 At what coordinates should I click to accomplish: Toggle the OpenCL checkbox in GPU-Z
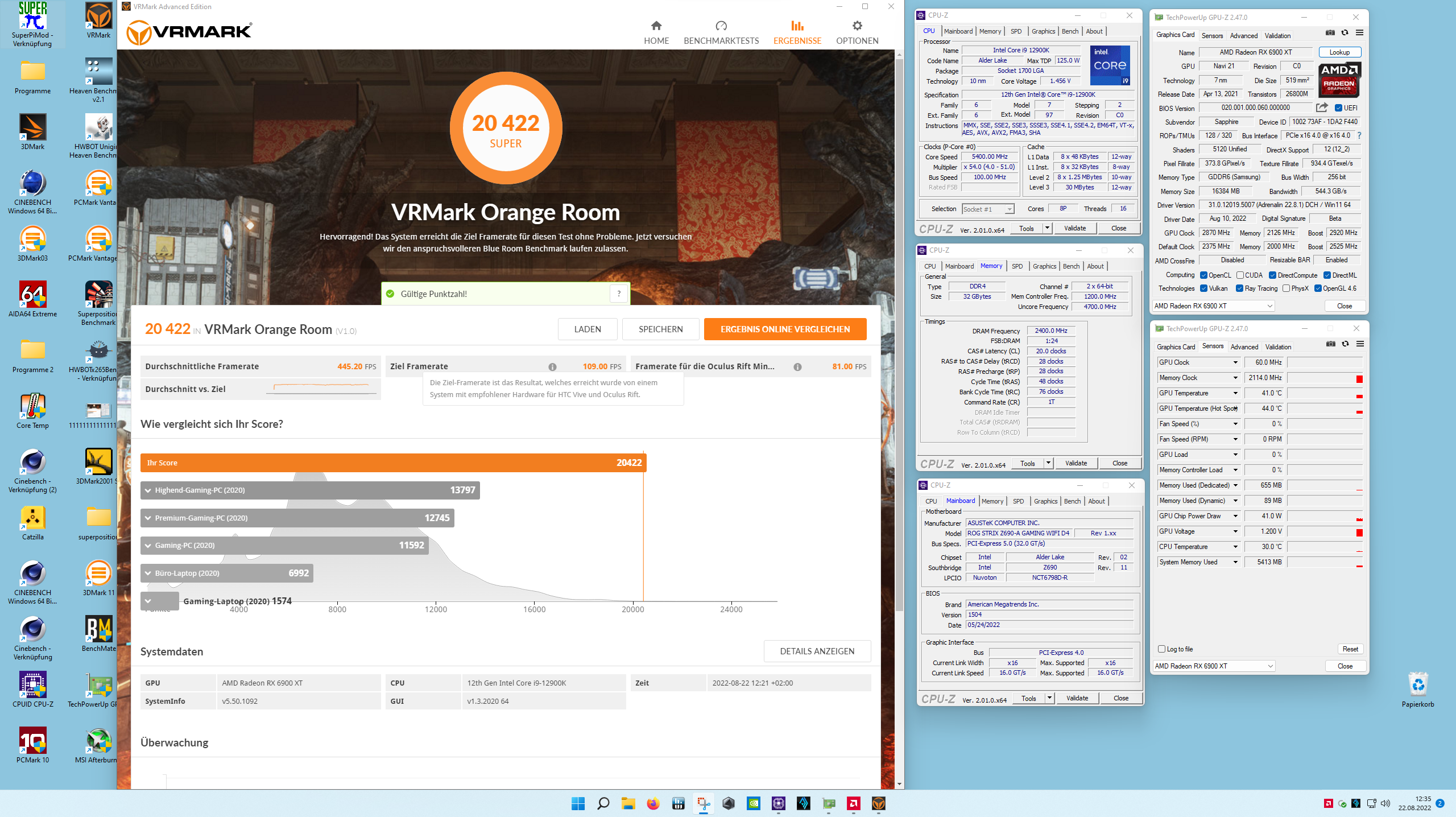(1203, 275)
